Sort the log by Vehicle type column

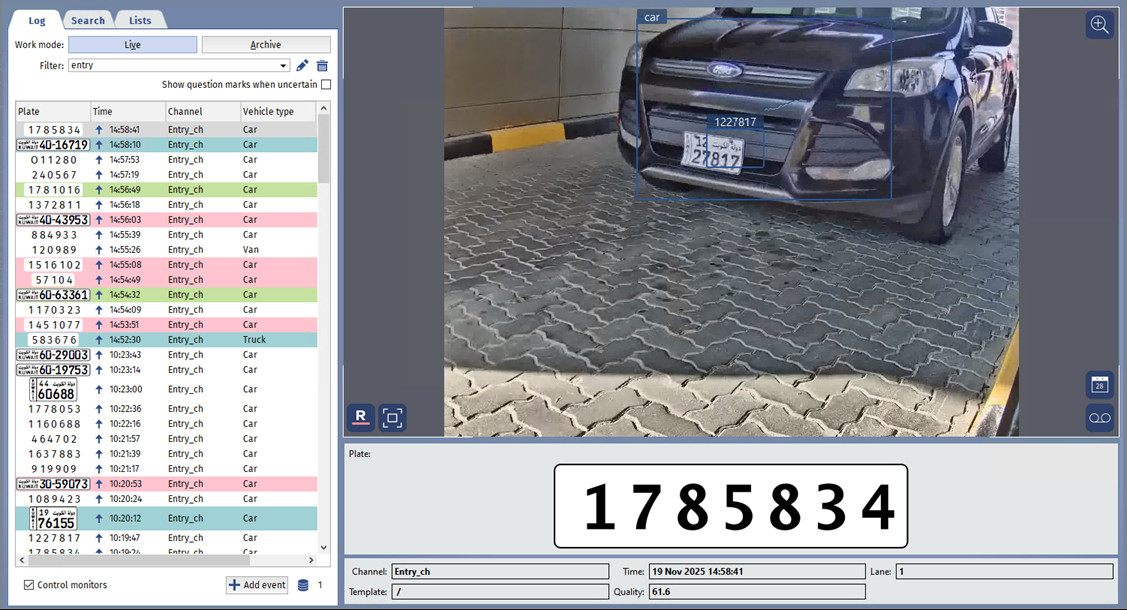tap(277, 112)
